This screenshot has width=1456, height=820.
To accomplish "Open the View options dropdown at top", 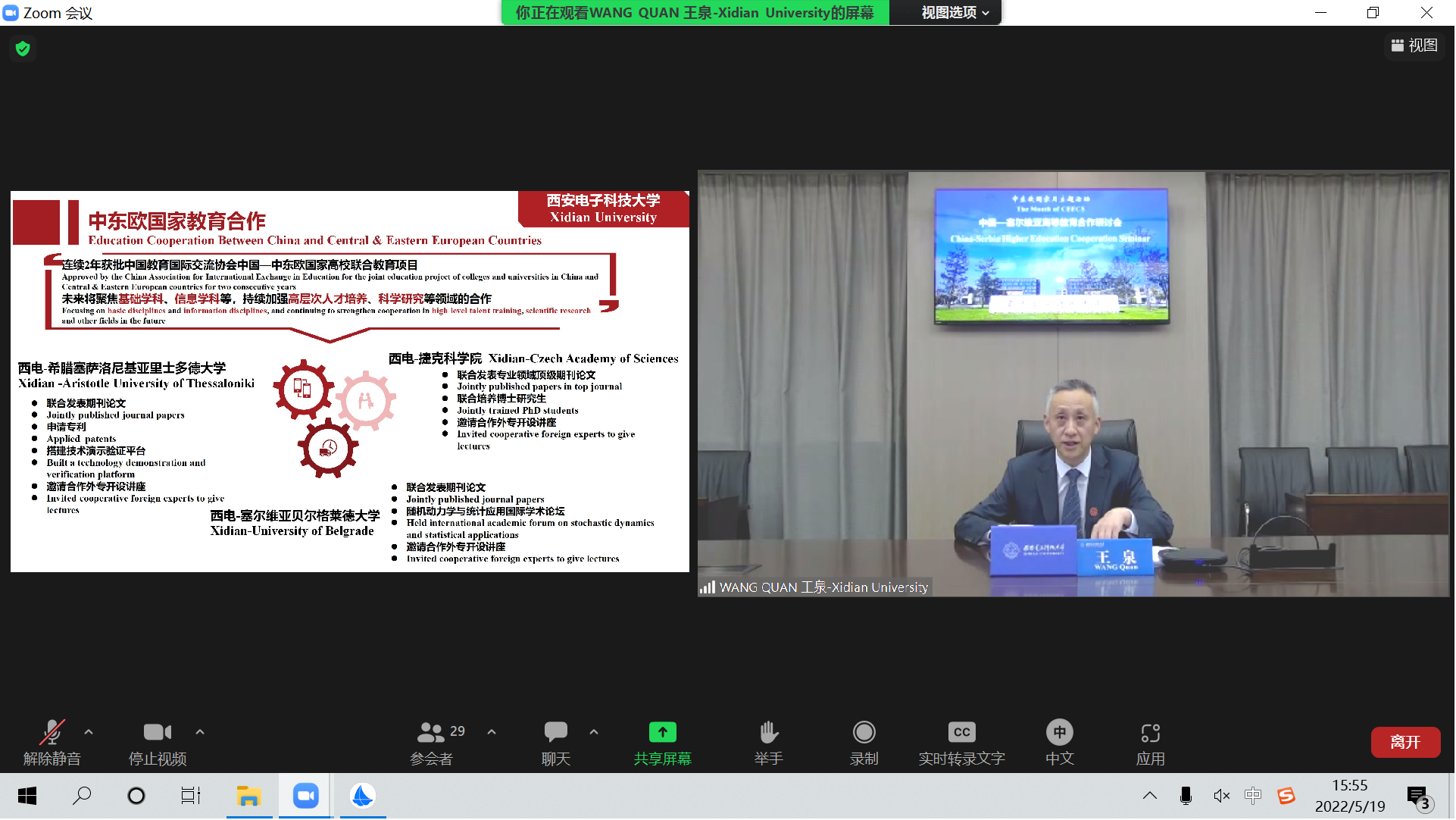I will (955, 12).
